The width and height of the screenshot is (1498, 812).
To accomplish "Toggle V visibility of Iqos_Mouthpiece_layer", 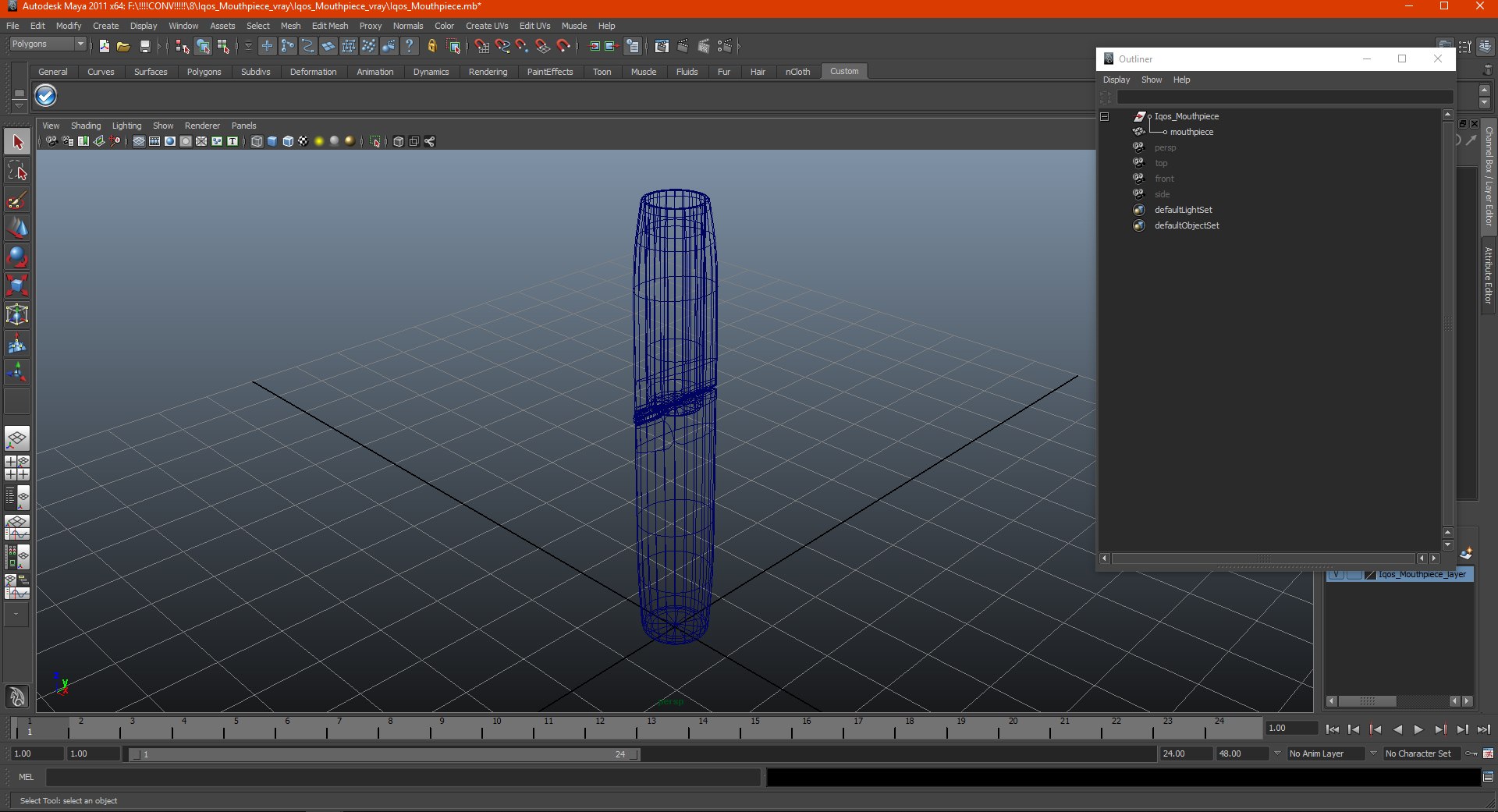I will pos(1336,575).
